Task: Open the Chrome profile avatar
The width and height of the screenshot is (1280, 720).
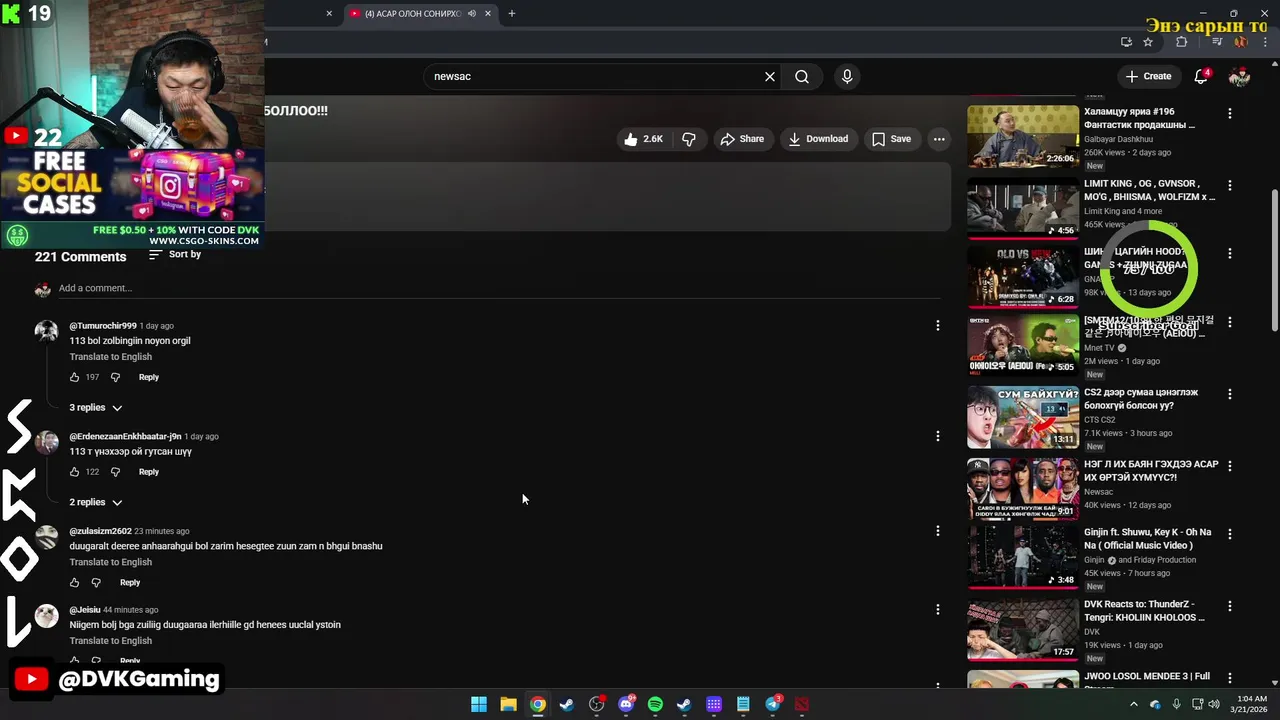Action: pyautogui.click(x=1241, y=42)
